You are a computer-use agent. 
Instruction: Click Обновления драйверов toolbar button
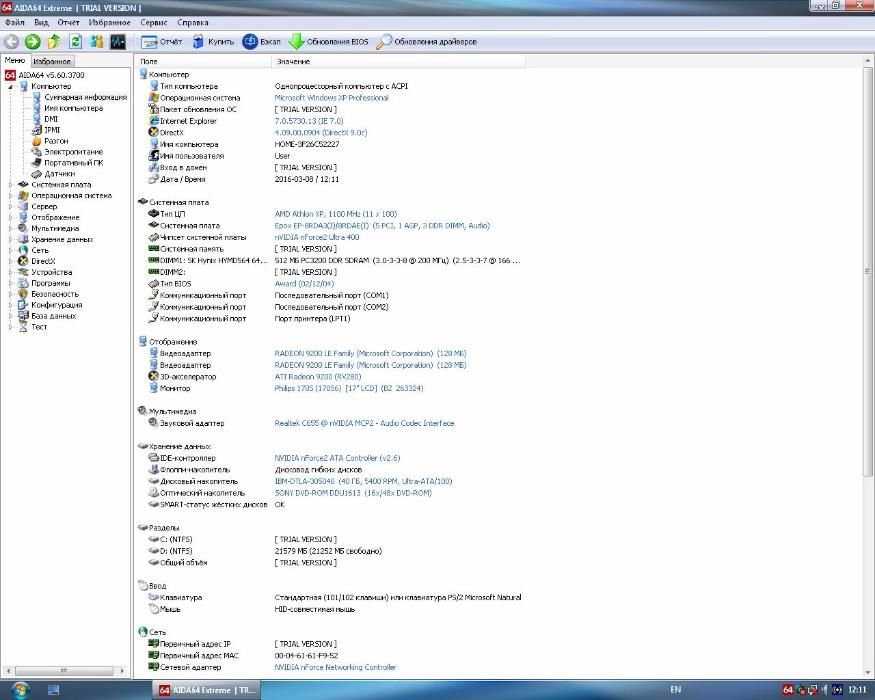coord(427,42)
